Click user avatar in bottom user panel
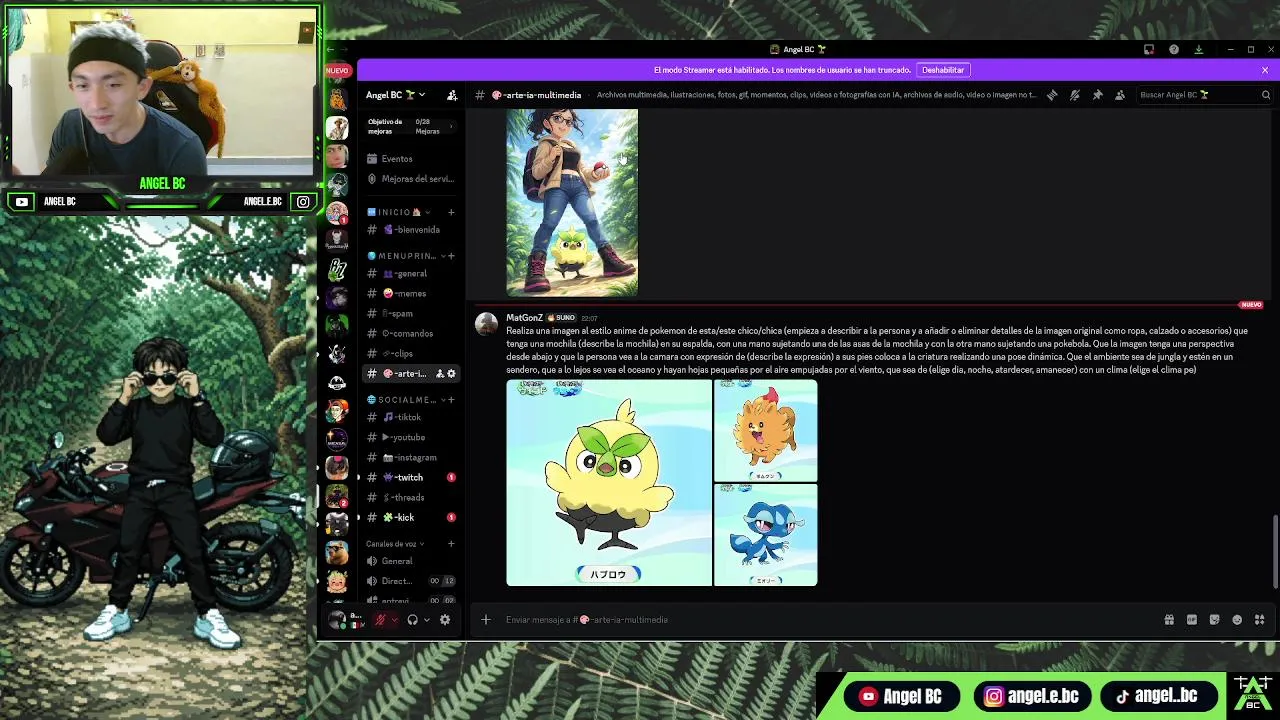This screenshot has height=720, width=1280. pyautogui.click(x=337, y=620)
